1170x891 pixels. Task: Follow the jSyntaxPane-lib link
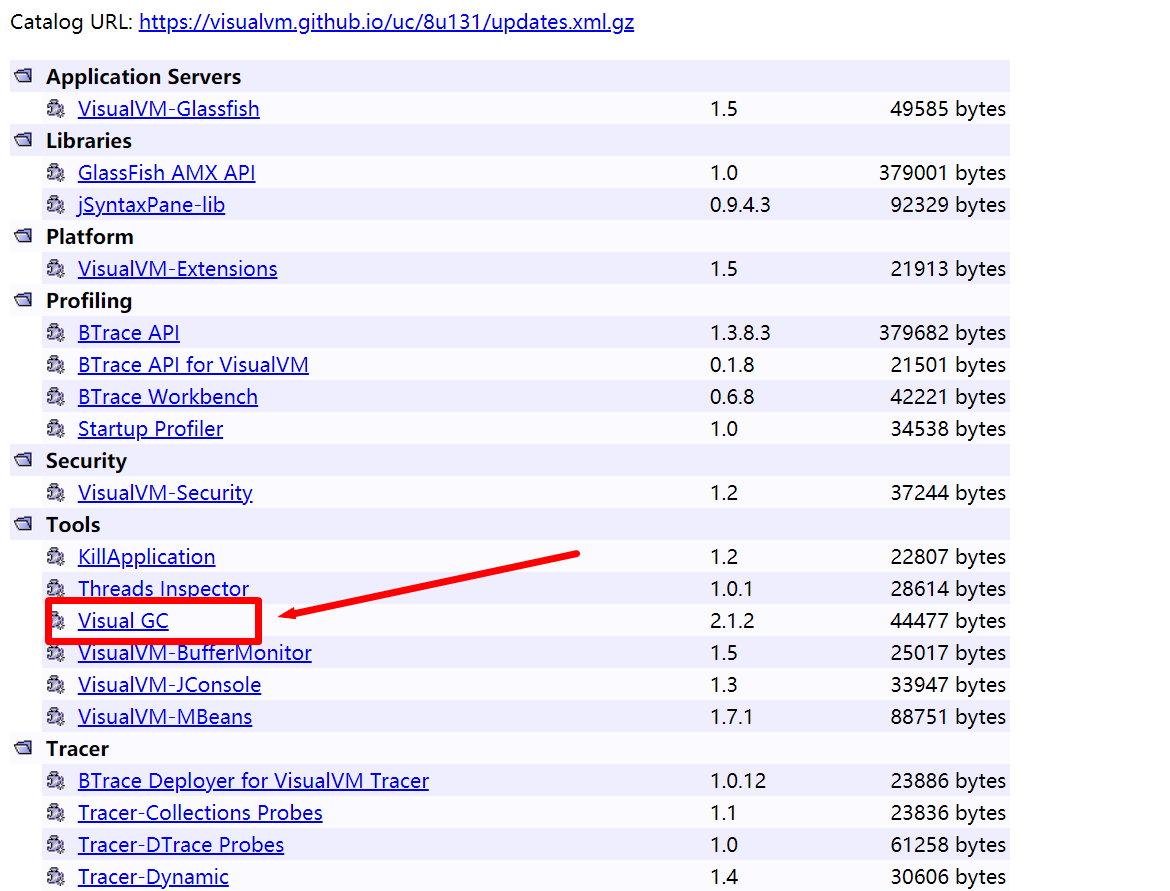pyautogui.click(x=151, y=204)
